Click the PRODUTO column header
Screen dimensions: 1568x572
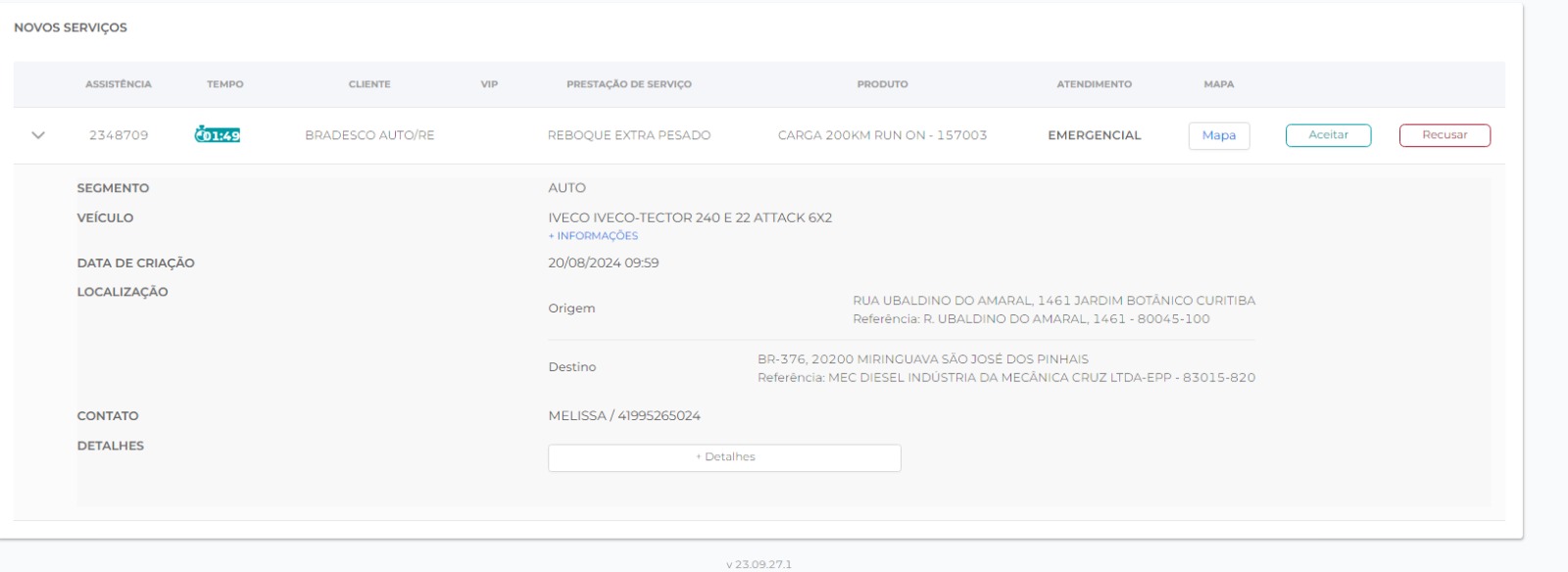882,84
